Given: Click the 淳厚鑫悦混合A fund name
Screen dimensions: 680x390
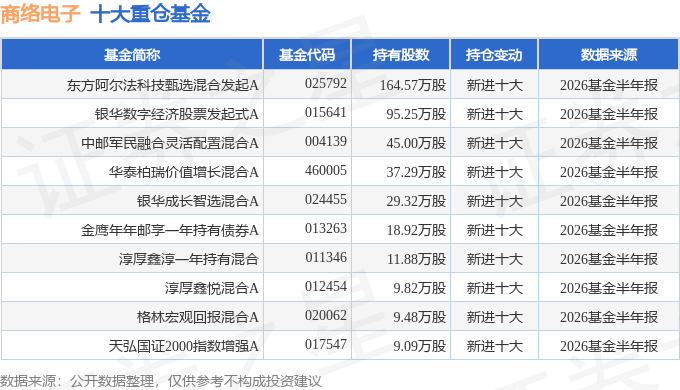Looking at the screenshot, I should (212, 288).
